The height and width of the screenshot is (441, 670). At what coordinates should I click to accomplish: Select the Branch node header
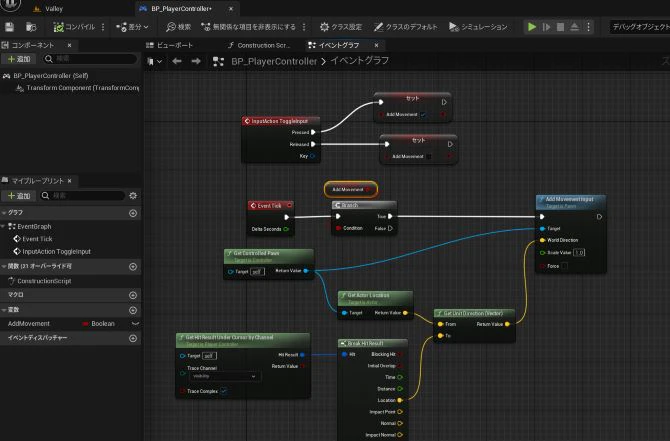coord(364,205)
